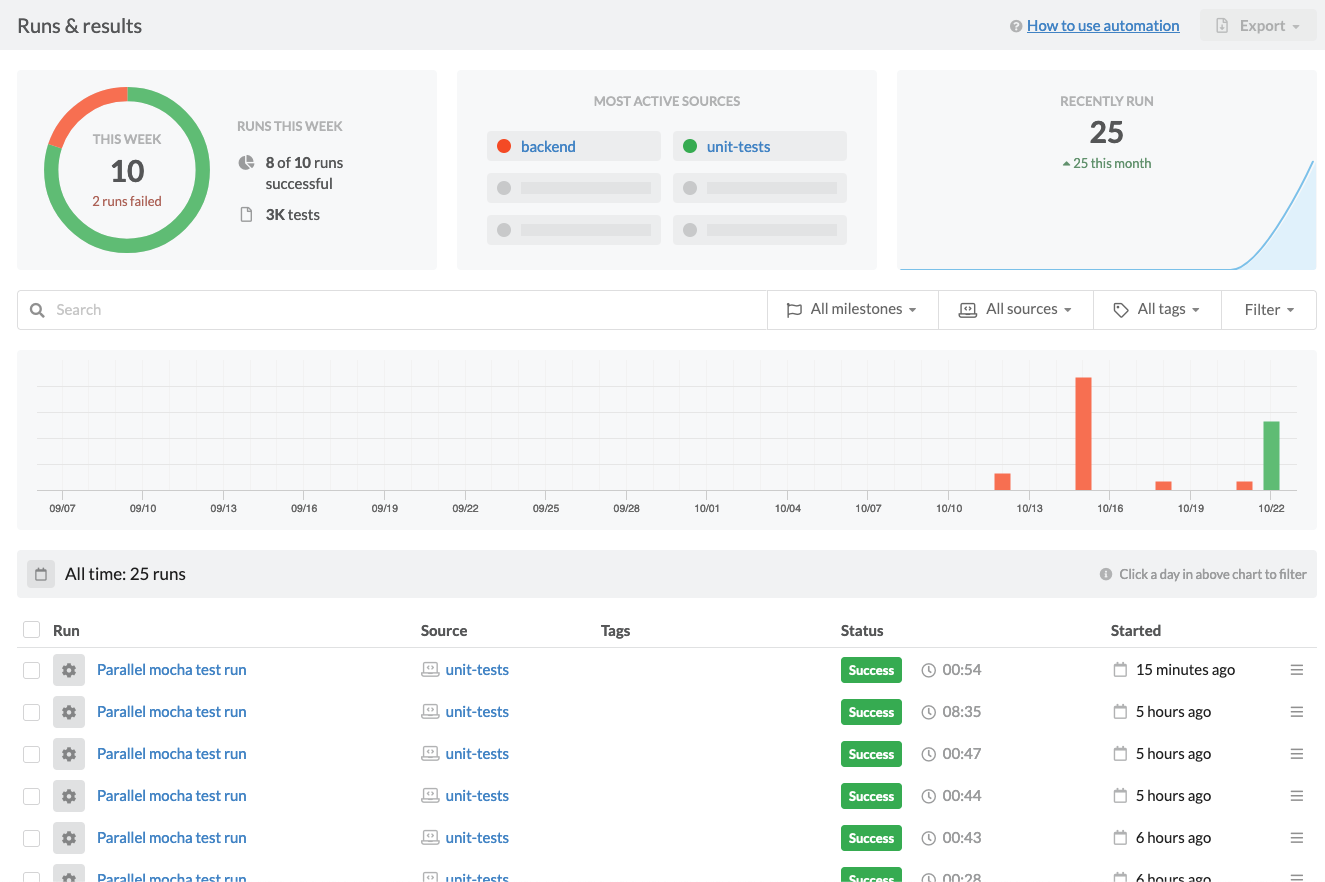Click the sources computer icon in filter bar
This screenshot has height=882, width=1325.
(967, 310)
